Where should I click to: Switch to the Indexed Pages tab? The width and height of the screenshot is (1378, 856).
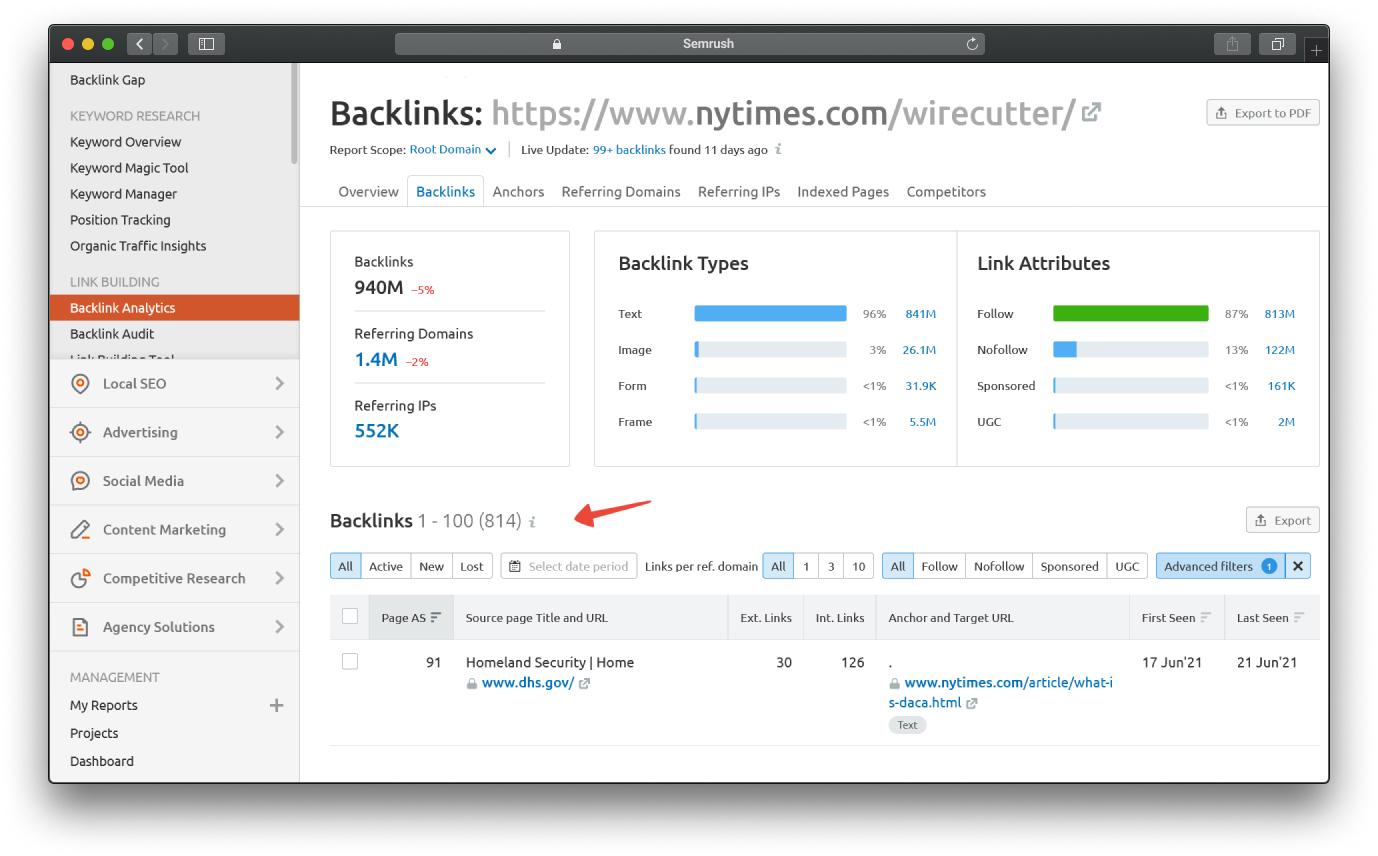tap(843, 192)
